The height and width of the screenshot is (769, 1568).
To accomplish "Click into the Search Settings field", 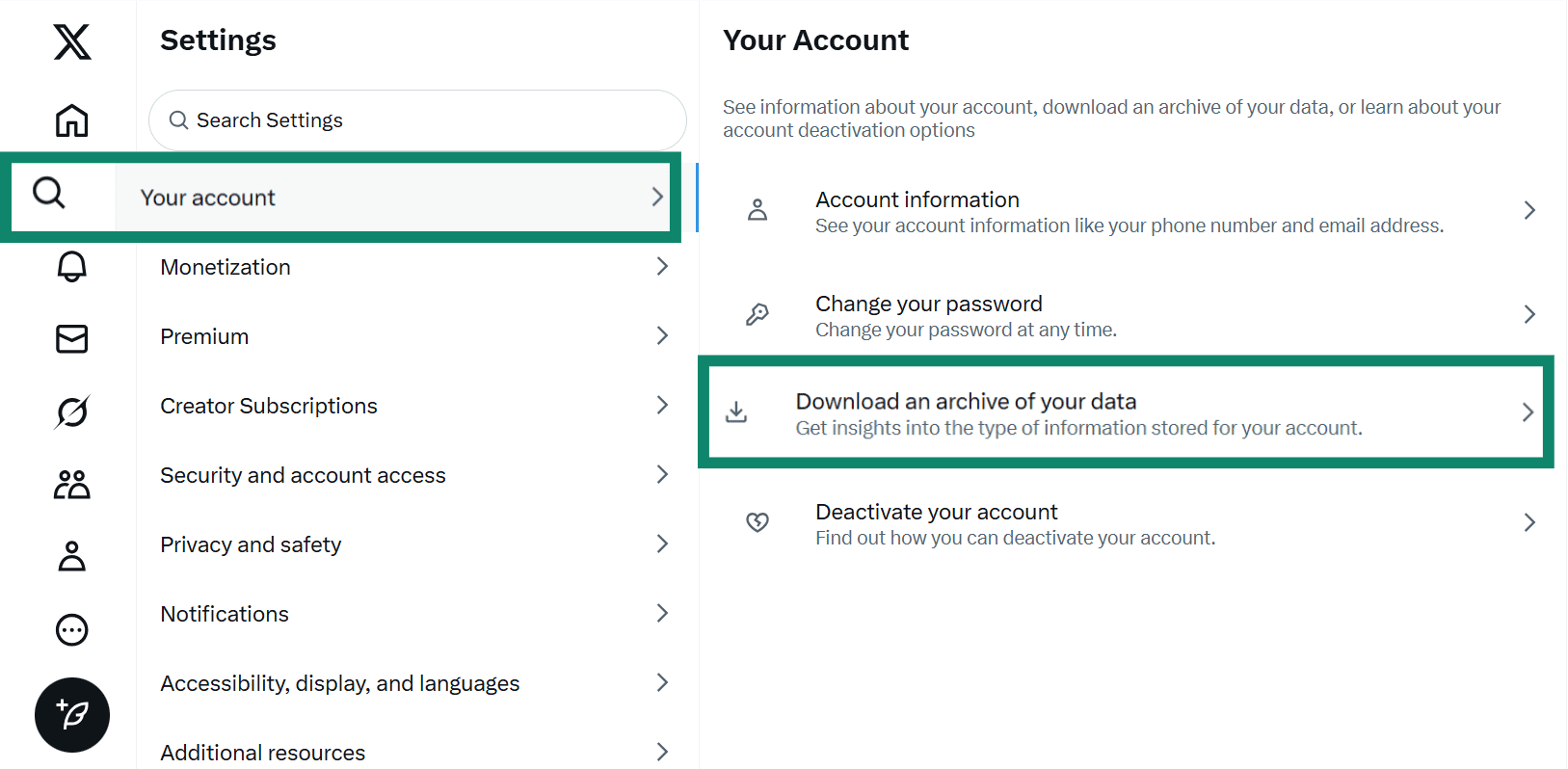I will pos(417,120).
